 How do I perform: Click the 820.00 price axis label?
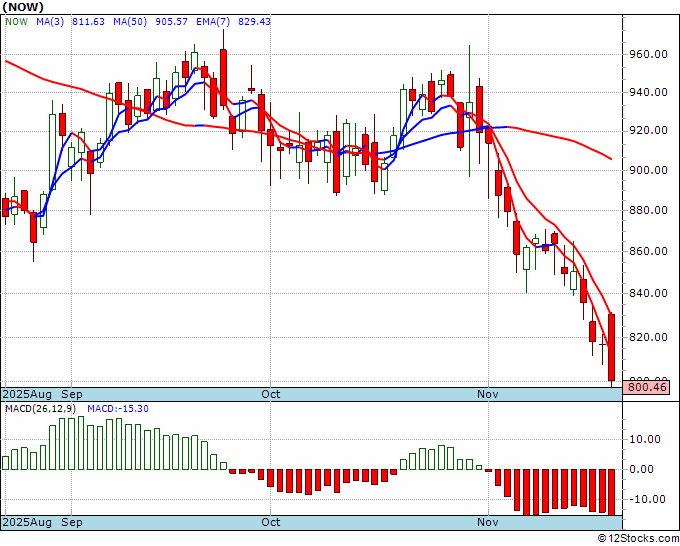pos(648,337)
